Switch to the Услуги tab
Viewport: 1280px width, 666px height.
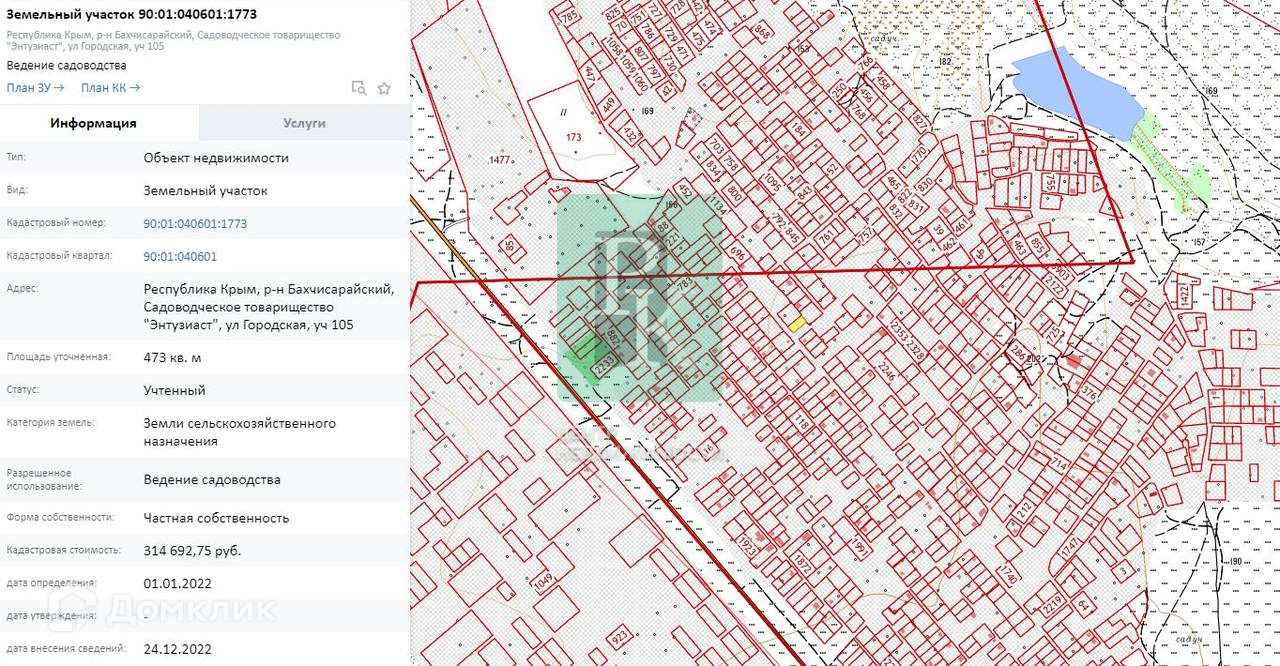(304, 123)
